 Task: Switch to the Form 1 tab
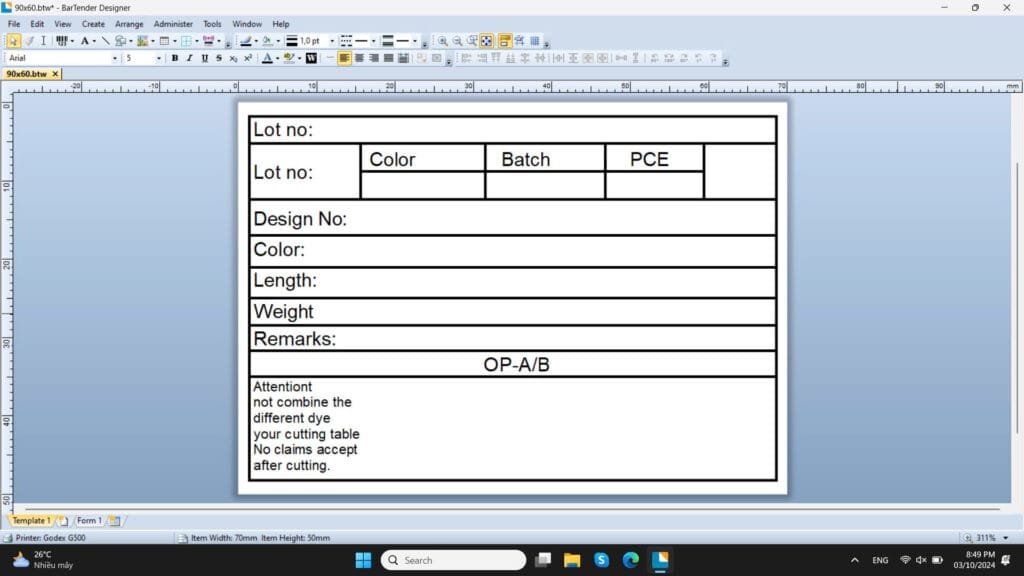tap(88, 521)
